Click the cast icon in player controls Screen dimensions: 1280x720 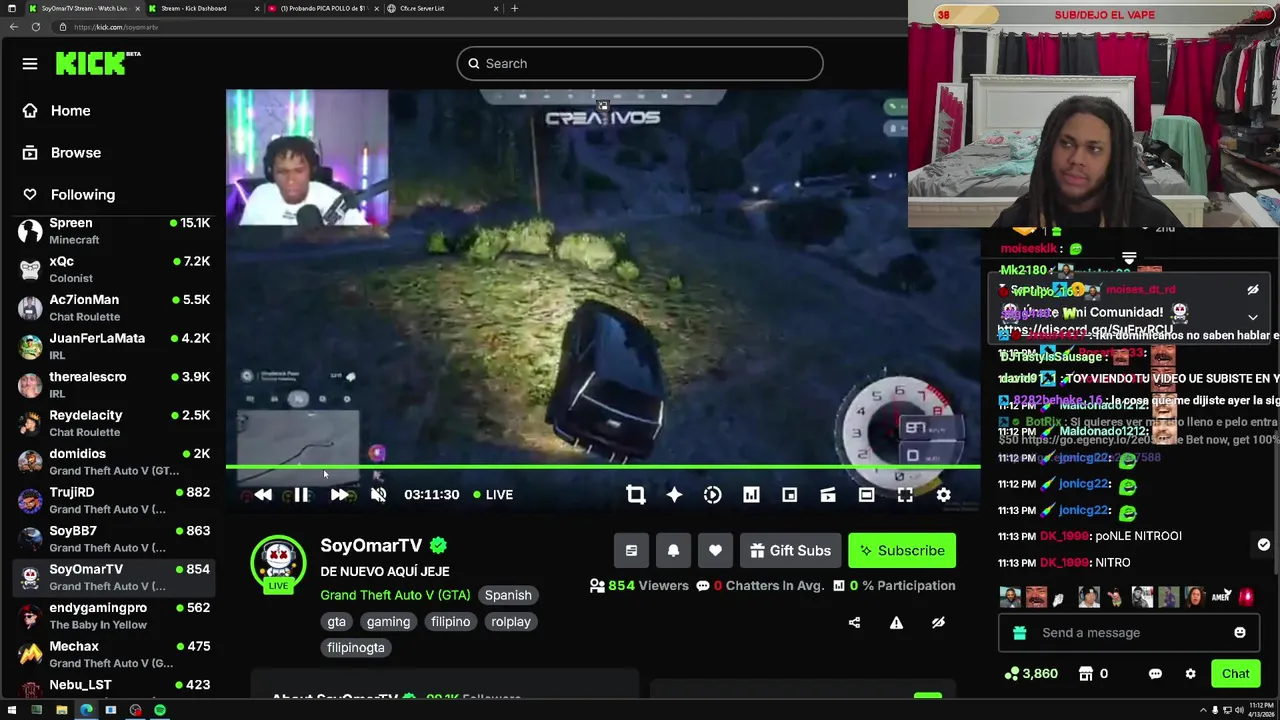[828, 494]
